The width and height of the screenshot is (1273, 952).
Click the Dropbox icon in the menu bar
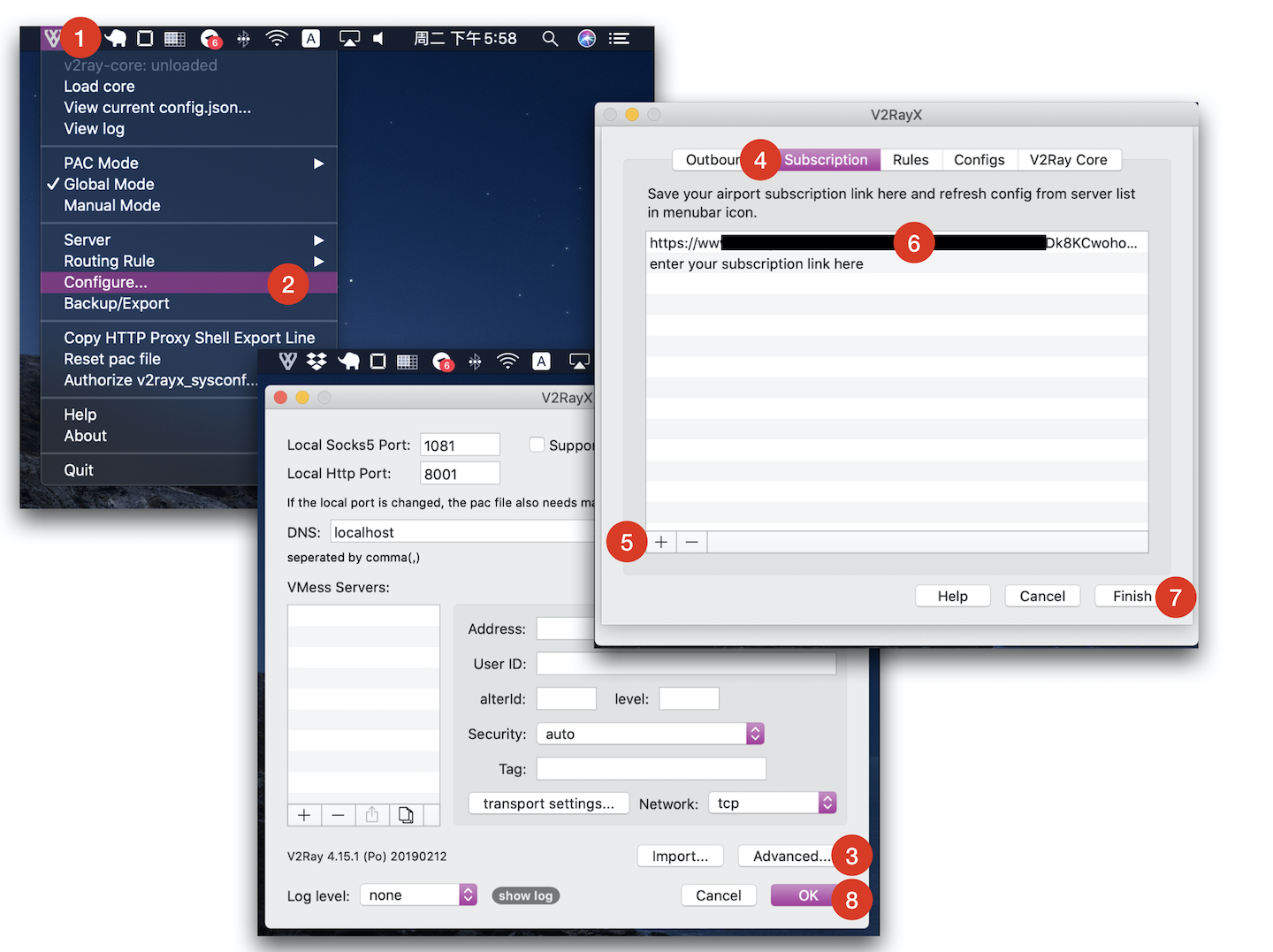(x=316, y=361)
